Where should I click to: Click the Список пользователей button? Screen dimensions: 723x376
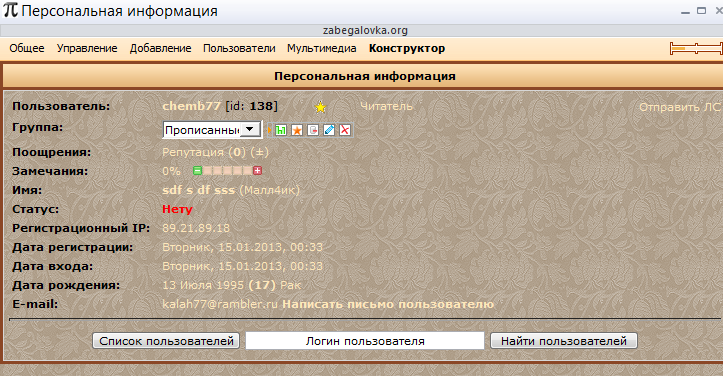[166, 341]
